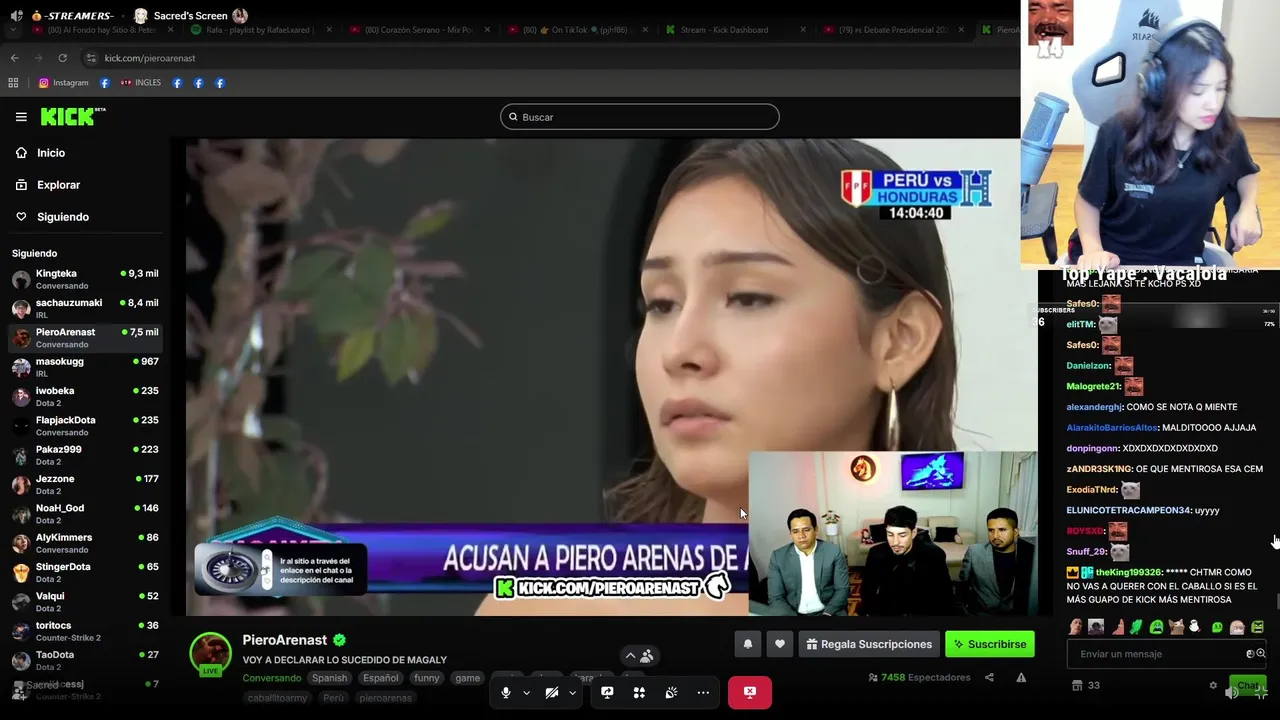Click the PieroArenast live avatar
The image size is (1280, 720).
point(210,654)
